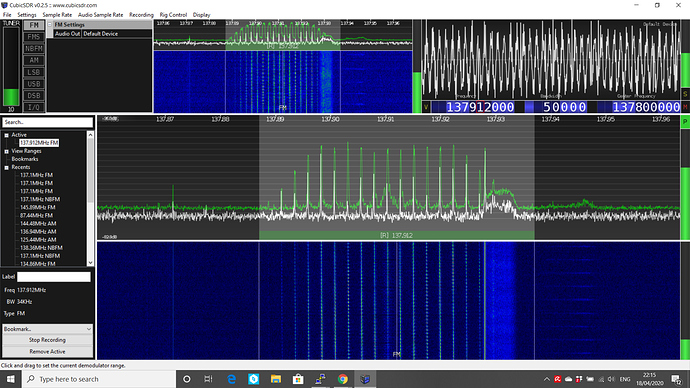Select recent 145.89MHz FM entry
The height and width of the screenshot is (388, 690).
(37, 207)
